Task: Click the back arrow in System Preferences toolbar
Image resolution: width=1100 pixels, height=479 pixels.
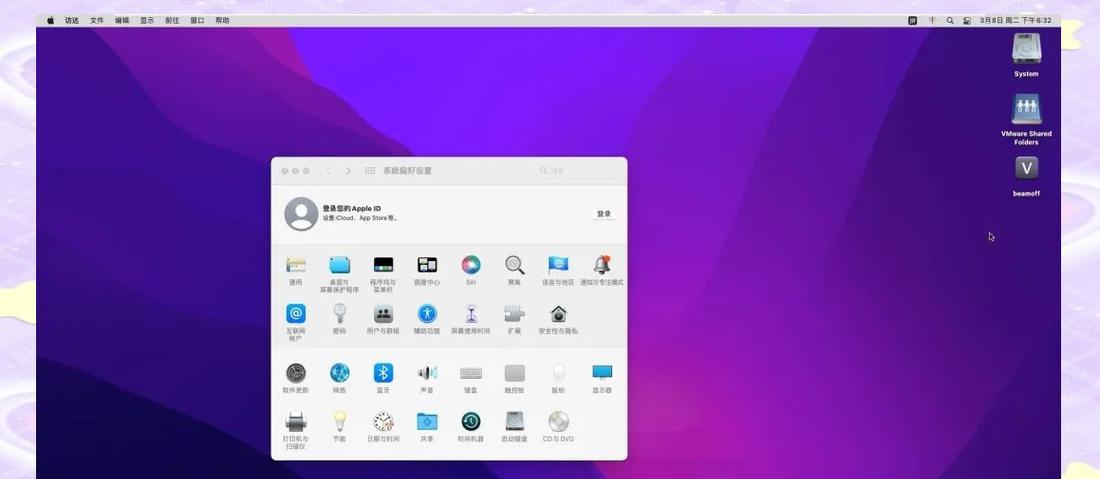Action: click(x=328, y=171)
